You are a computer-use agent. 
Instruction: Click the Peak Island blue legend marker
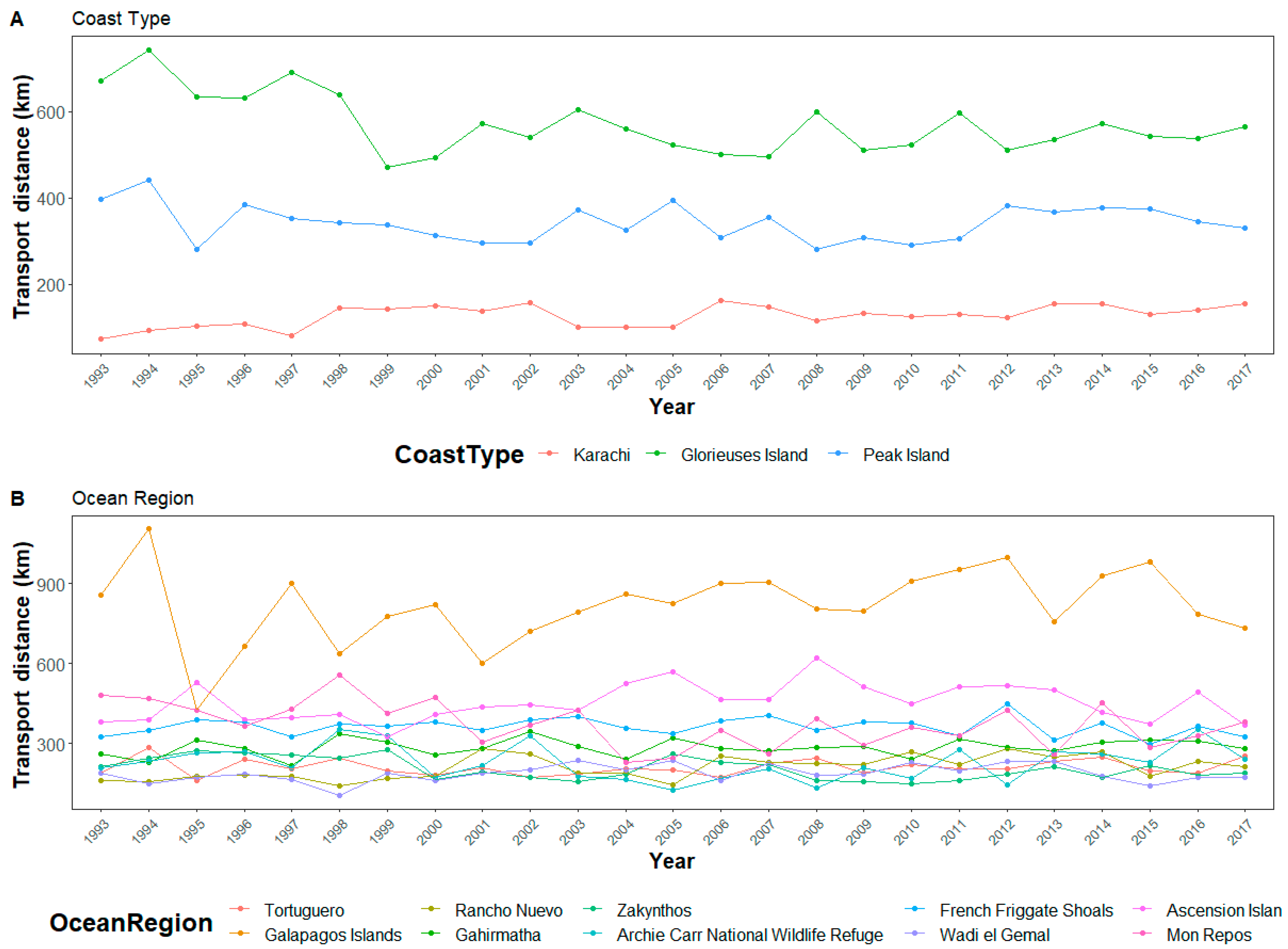(839, 454)
